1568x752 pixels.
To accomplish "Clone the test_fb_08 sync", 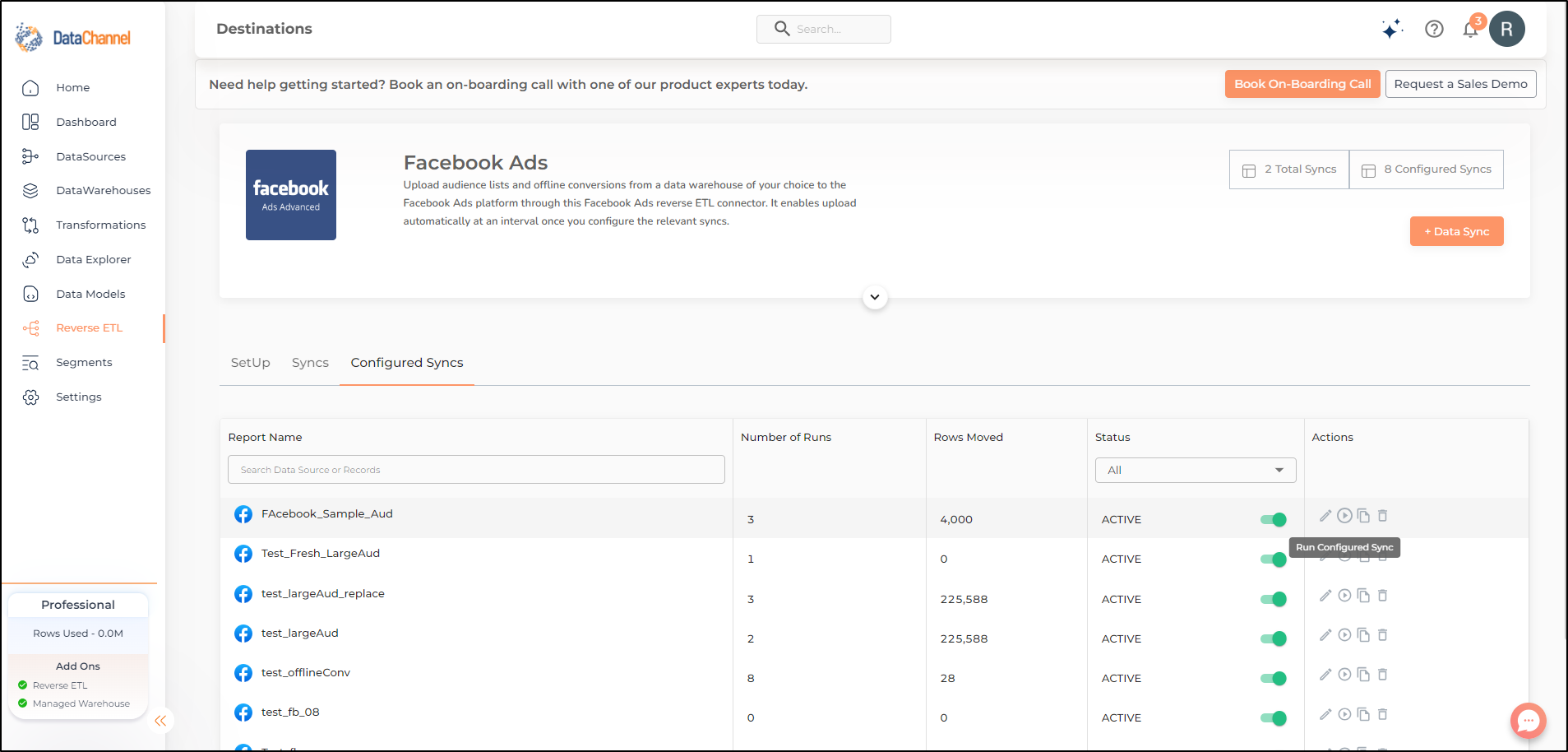I will tap(1363, 714).
